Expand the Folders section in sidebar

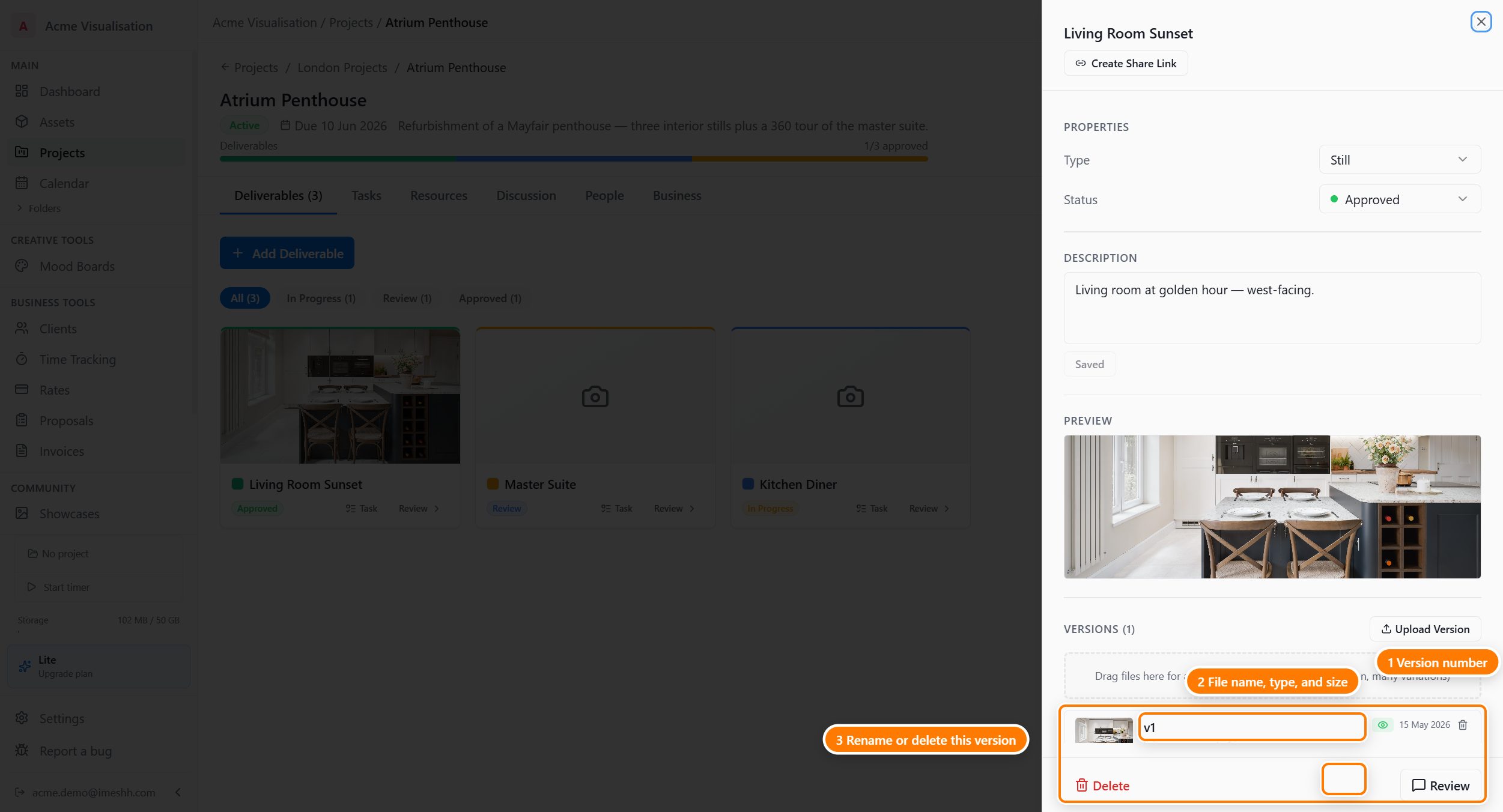click(39, 208)
